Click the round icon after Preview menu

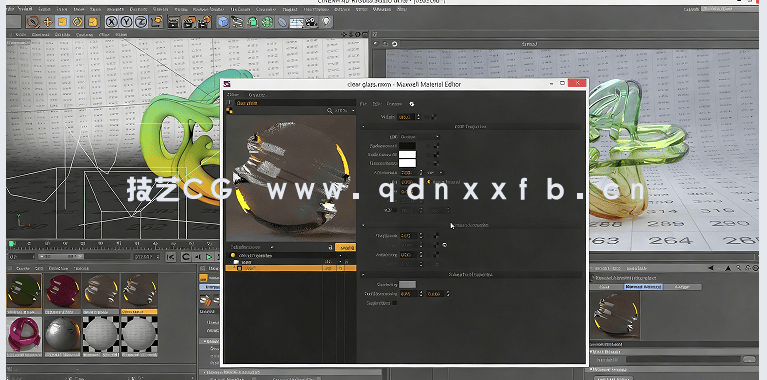[412, 104]
